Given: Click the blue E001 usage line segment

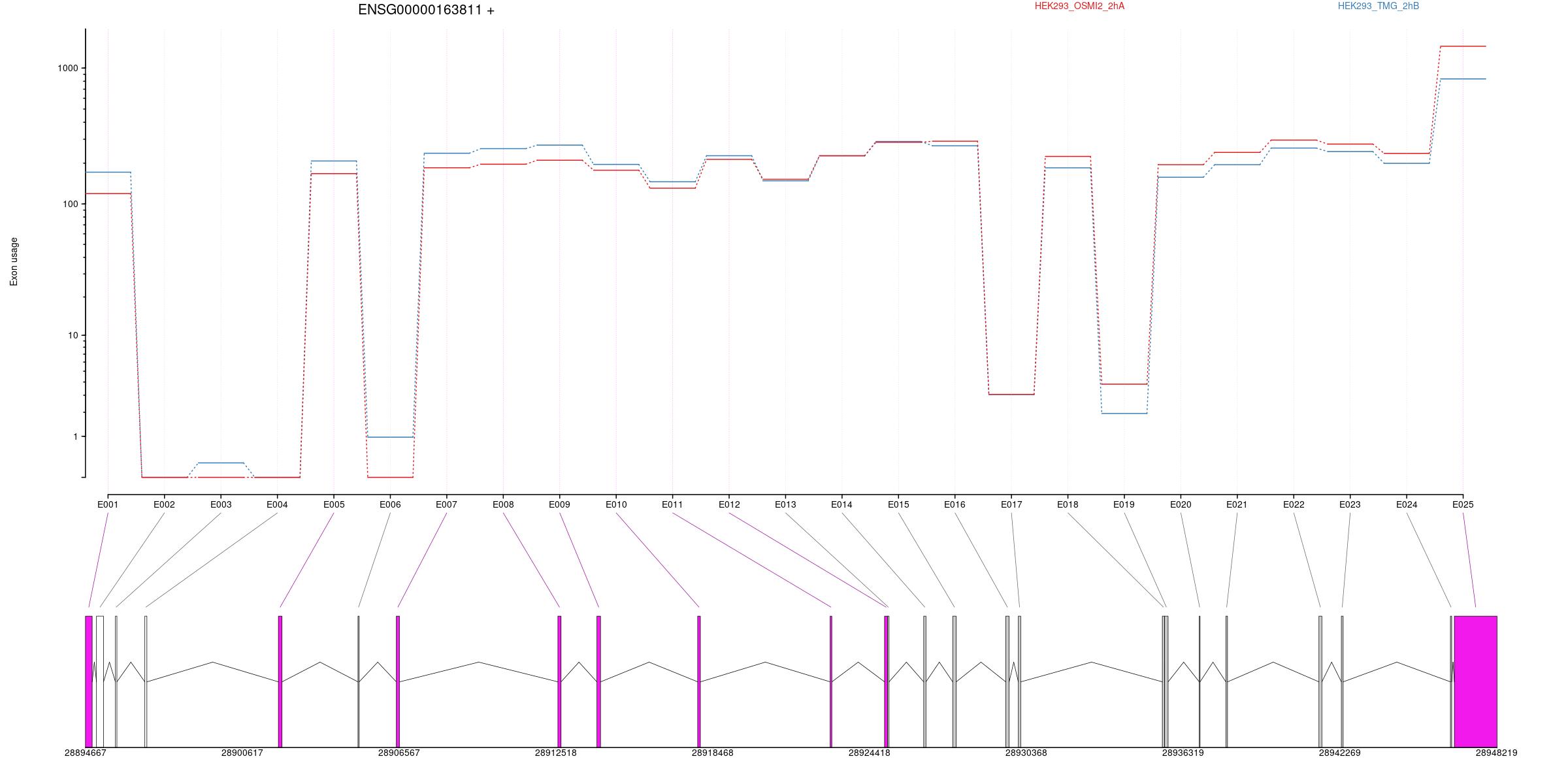Looking at the screenshot, I should (108, 172).
